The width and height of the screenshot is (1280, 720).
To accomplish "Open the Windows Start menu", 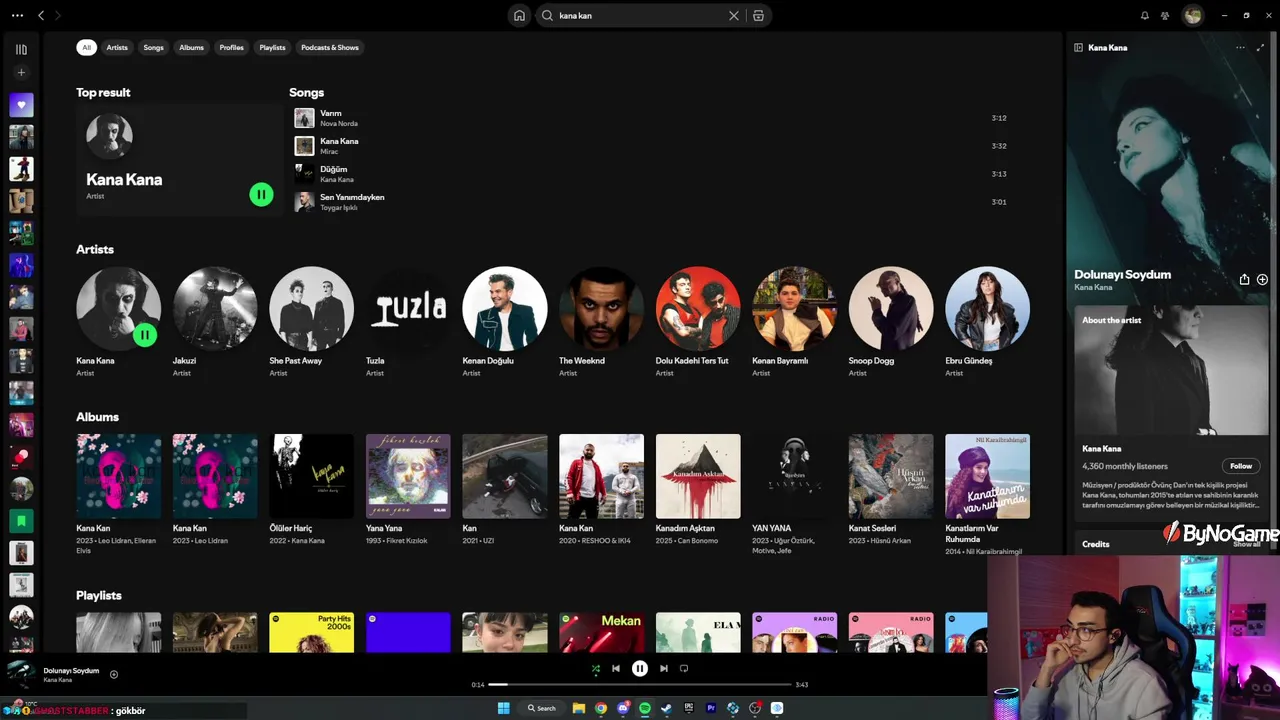I will [504, 708].
